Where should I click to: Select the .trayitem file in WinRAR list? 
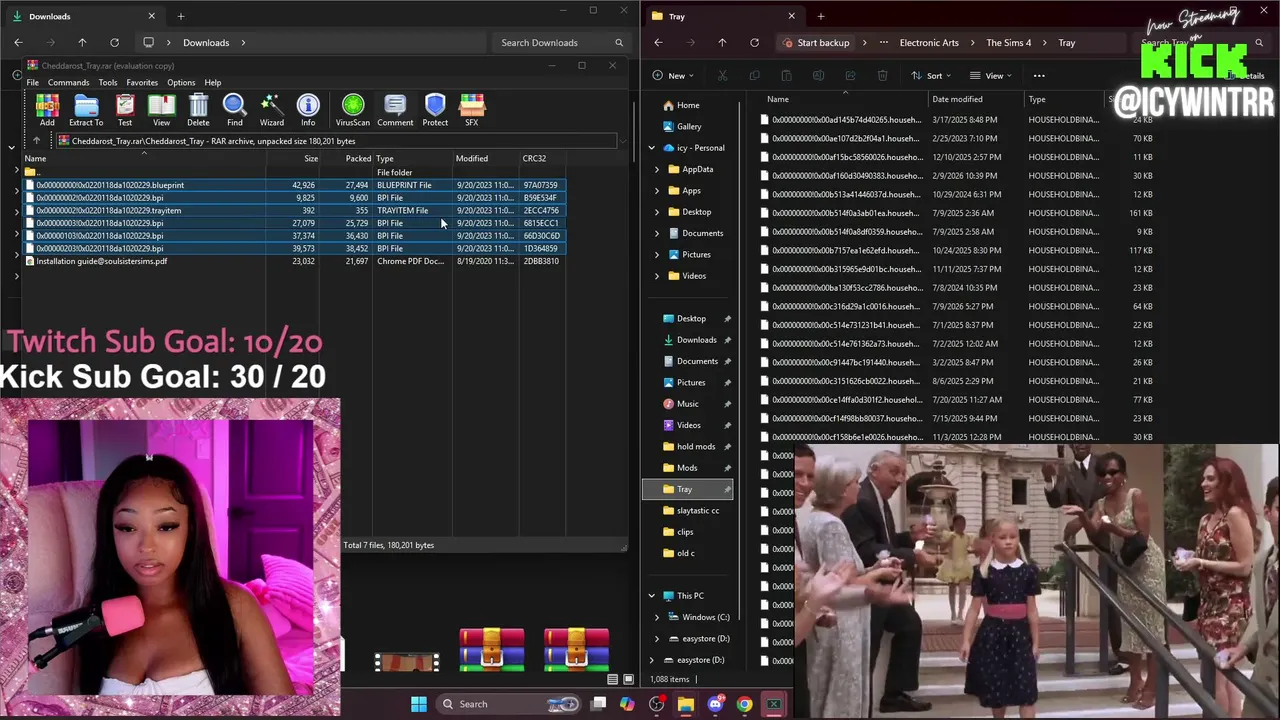(295, 211)
